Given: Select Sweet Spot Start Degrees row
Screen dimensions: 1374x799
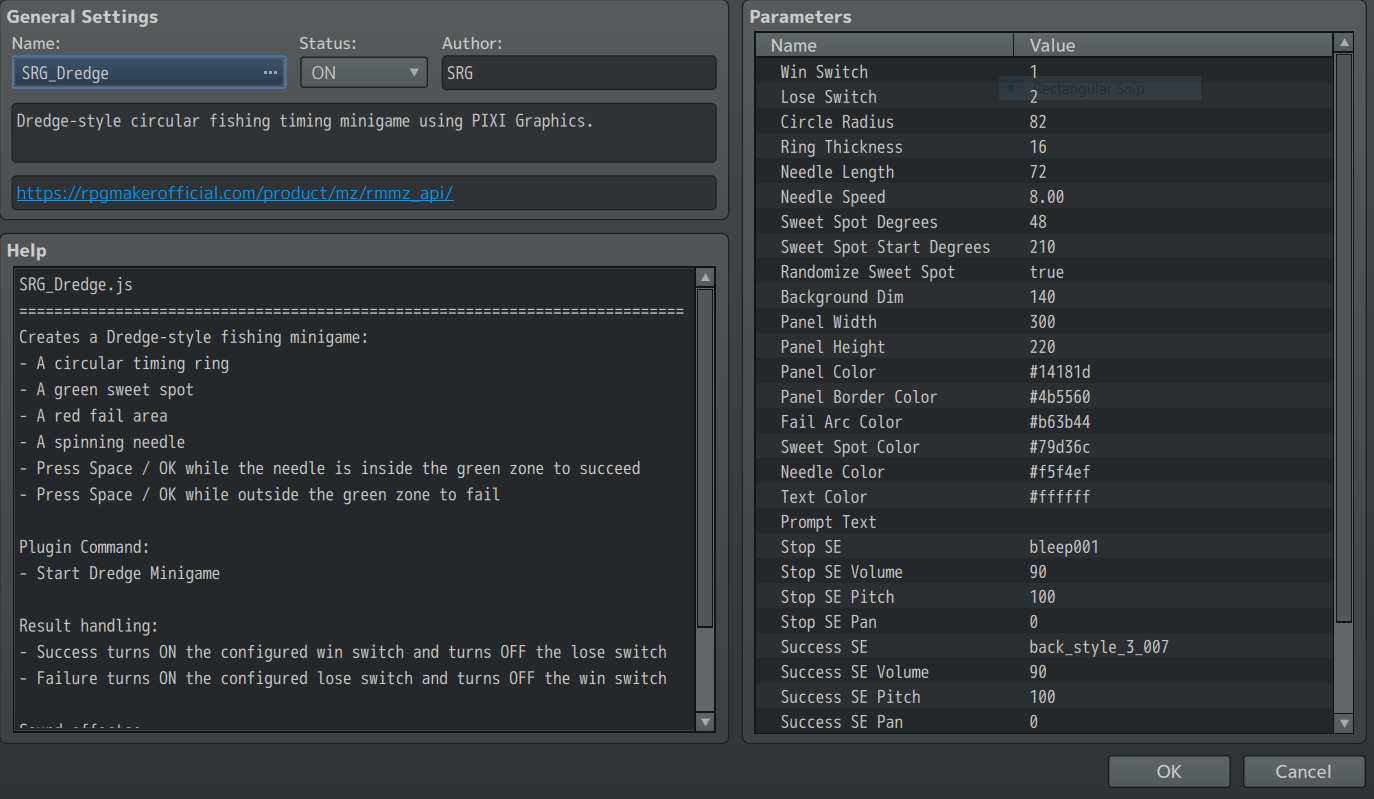Looking at the screenshot, I should click(x=1045, y=247).
